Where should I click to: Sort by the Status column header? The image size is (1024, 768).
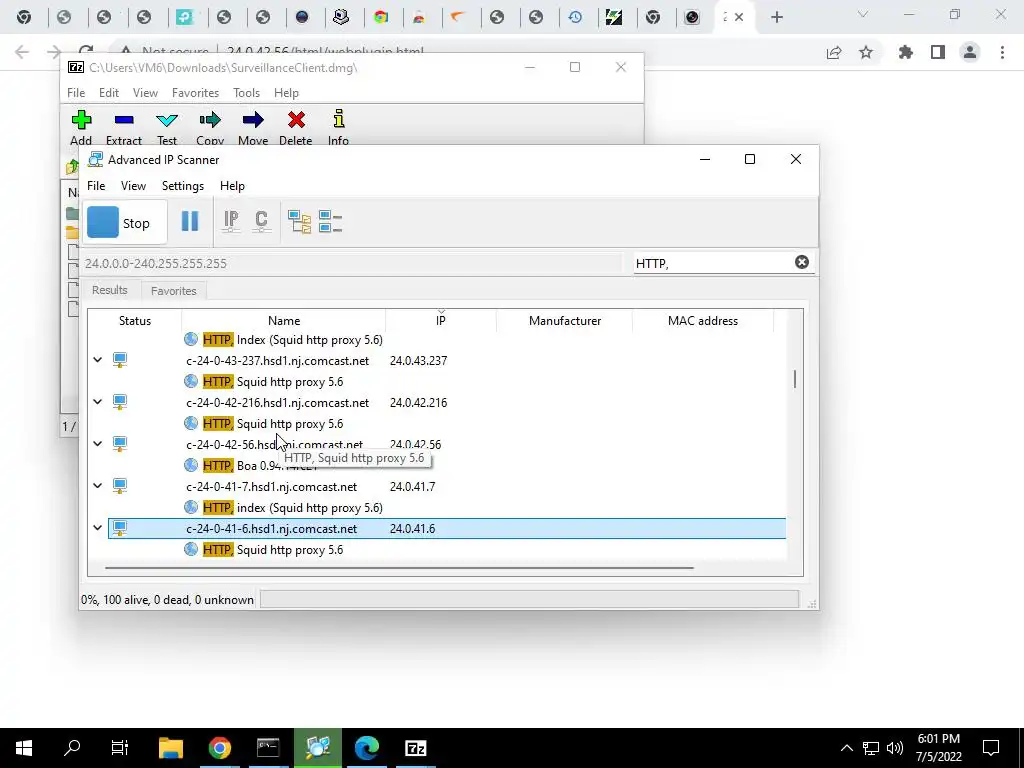point(135,321)
